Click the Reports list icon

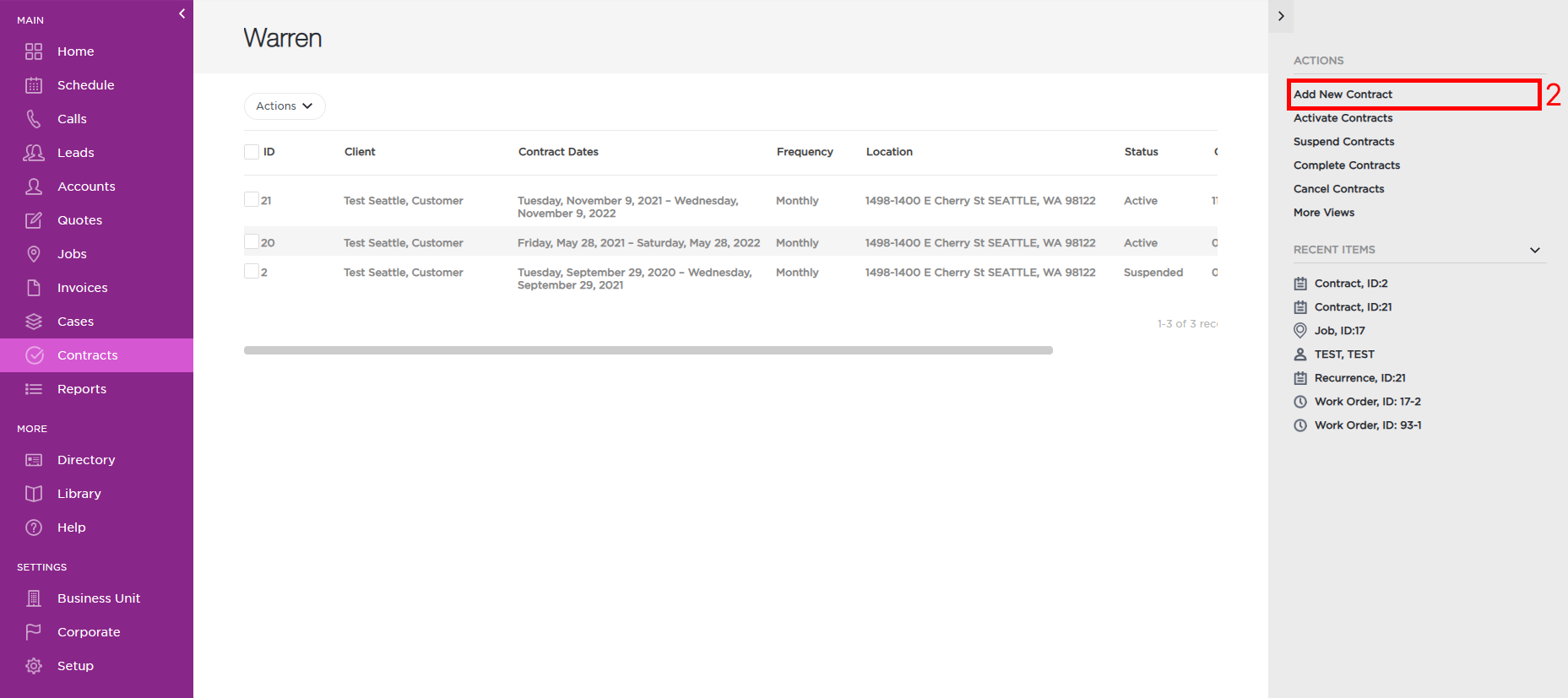tap(34, 389)
